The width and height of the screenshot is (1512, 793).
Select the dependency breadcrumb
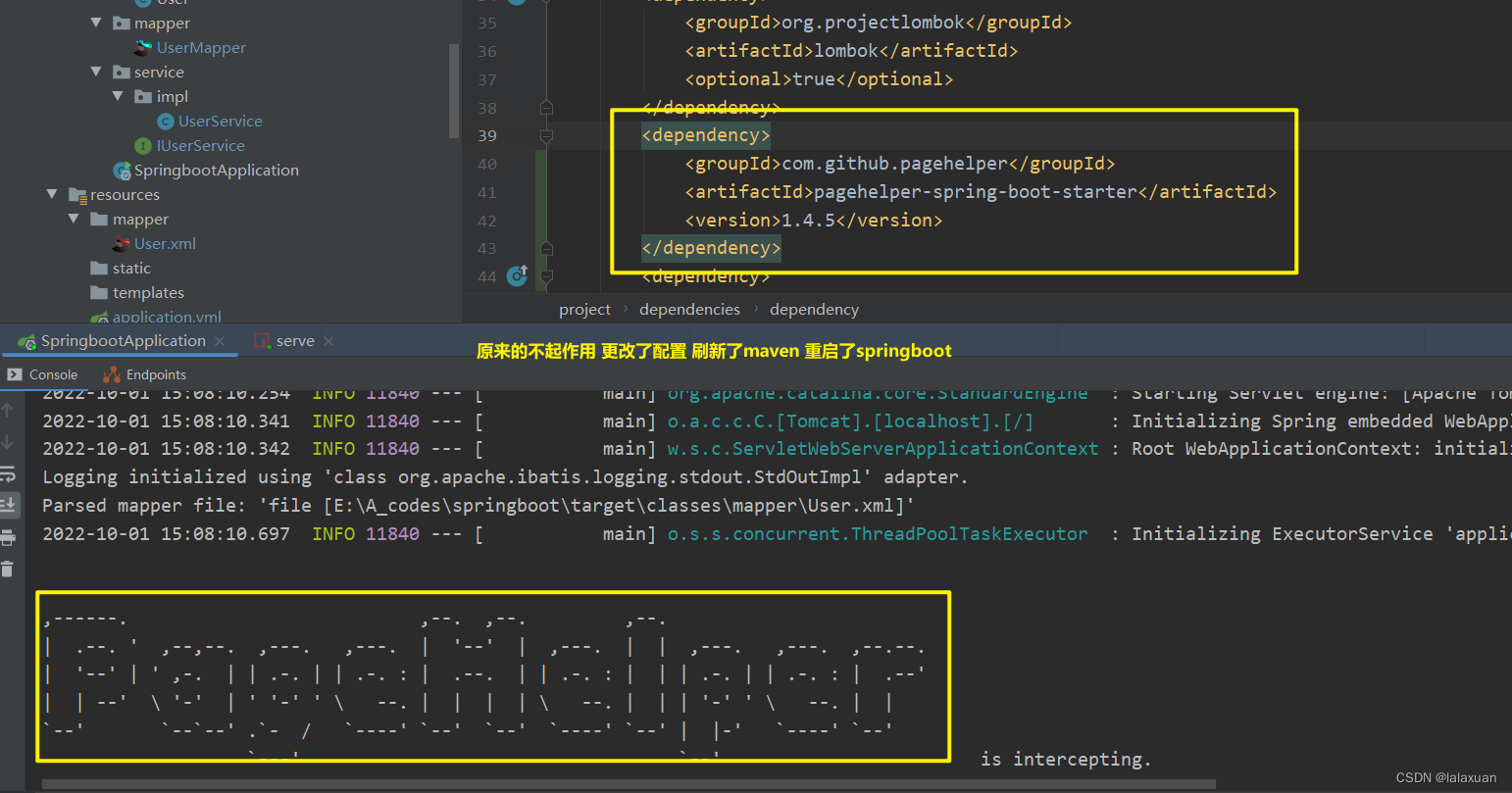[x=814, y=310]
